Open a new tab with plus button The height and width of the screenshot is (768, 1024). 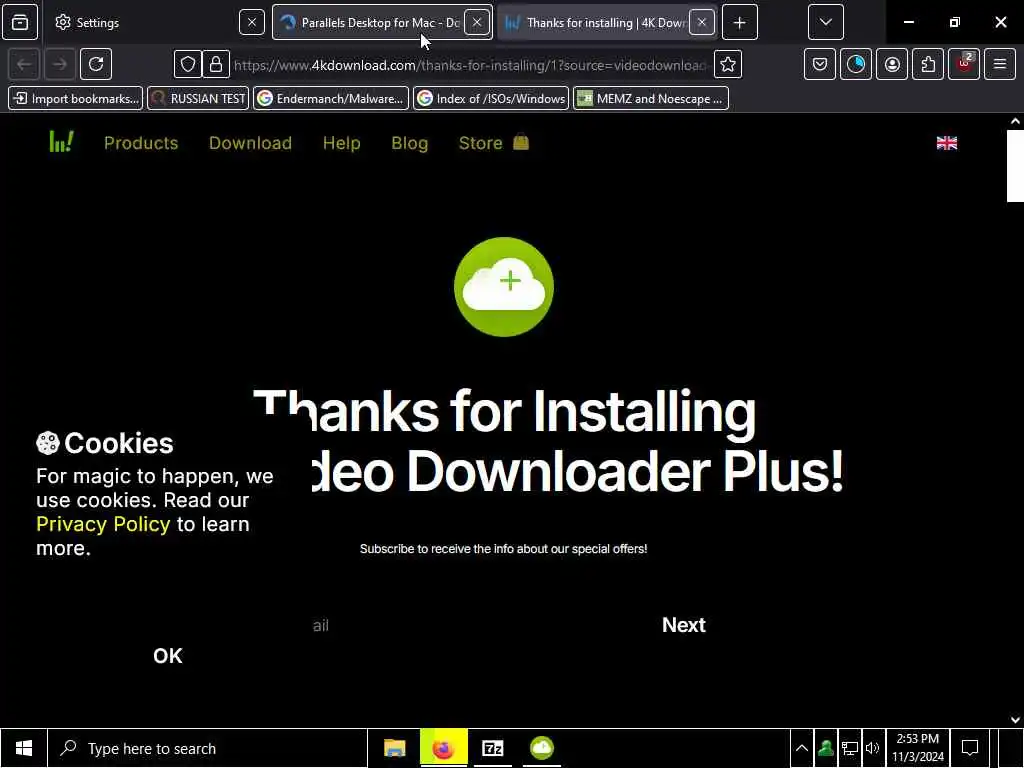point(739,23)
